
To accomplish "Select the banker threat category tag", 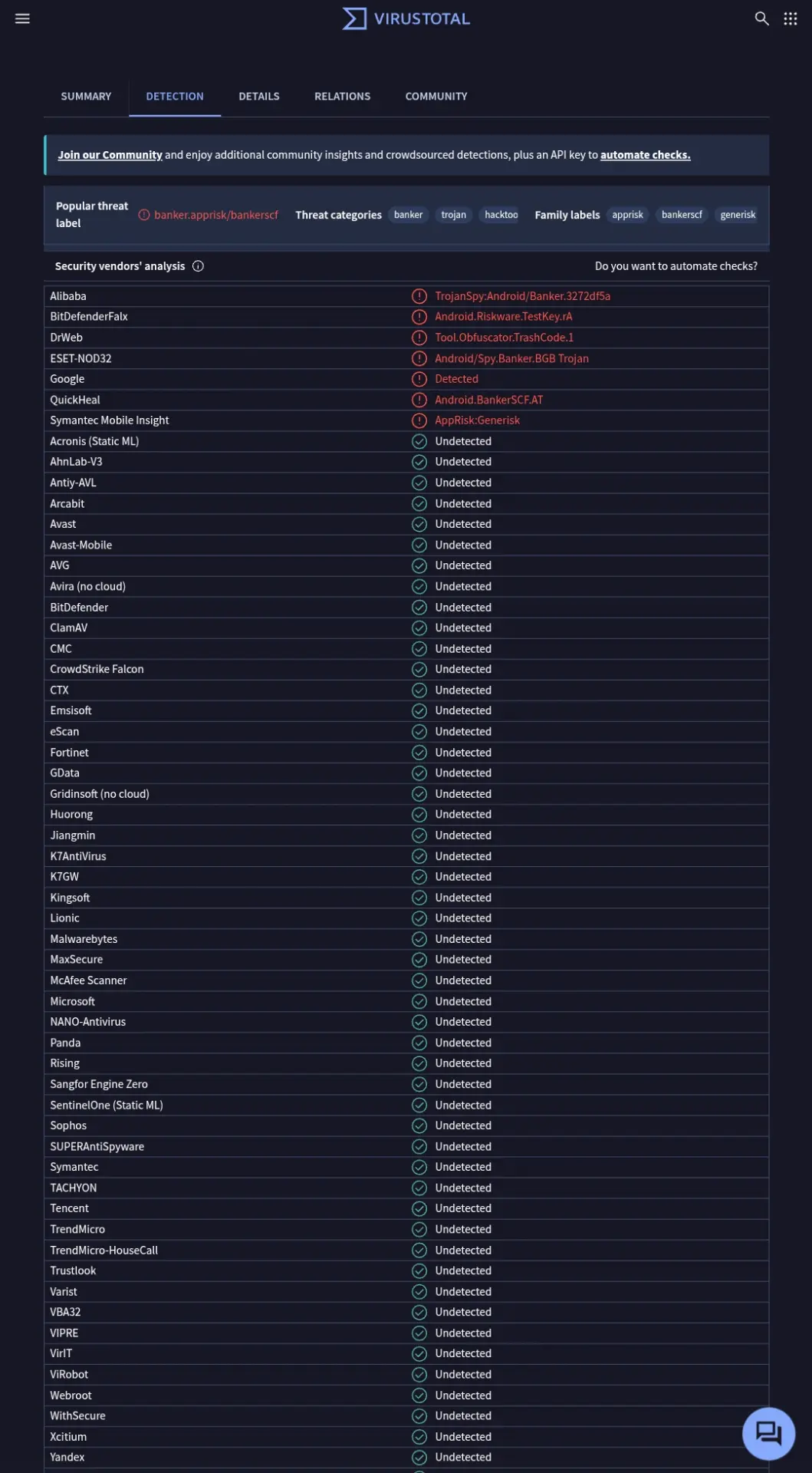I will tap(408, 215).
